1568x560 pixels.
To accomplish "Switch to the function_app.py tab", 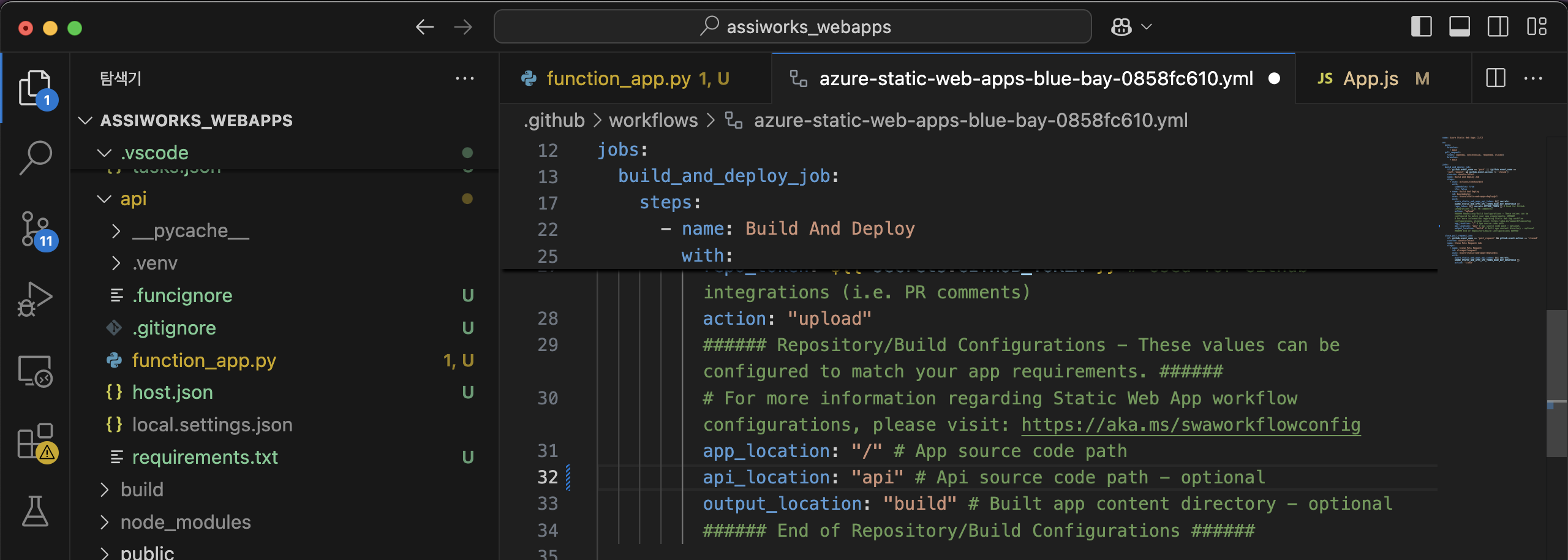I will [619, 78].
